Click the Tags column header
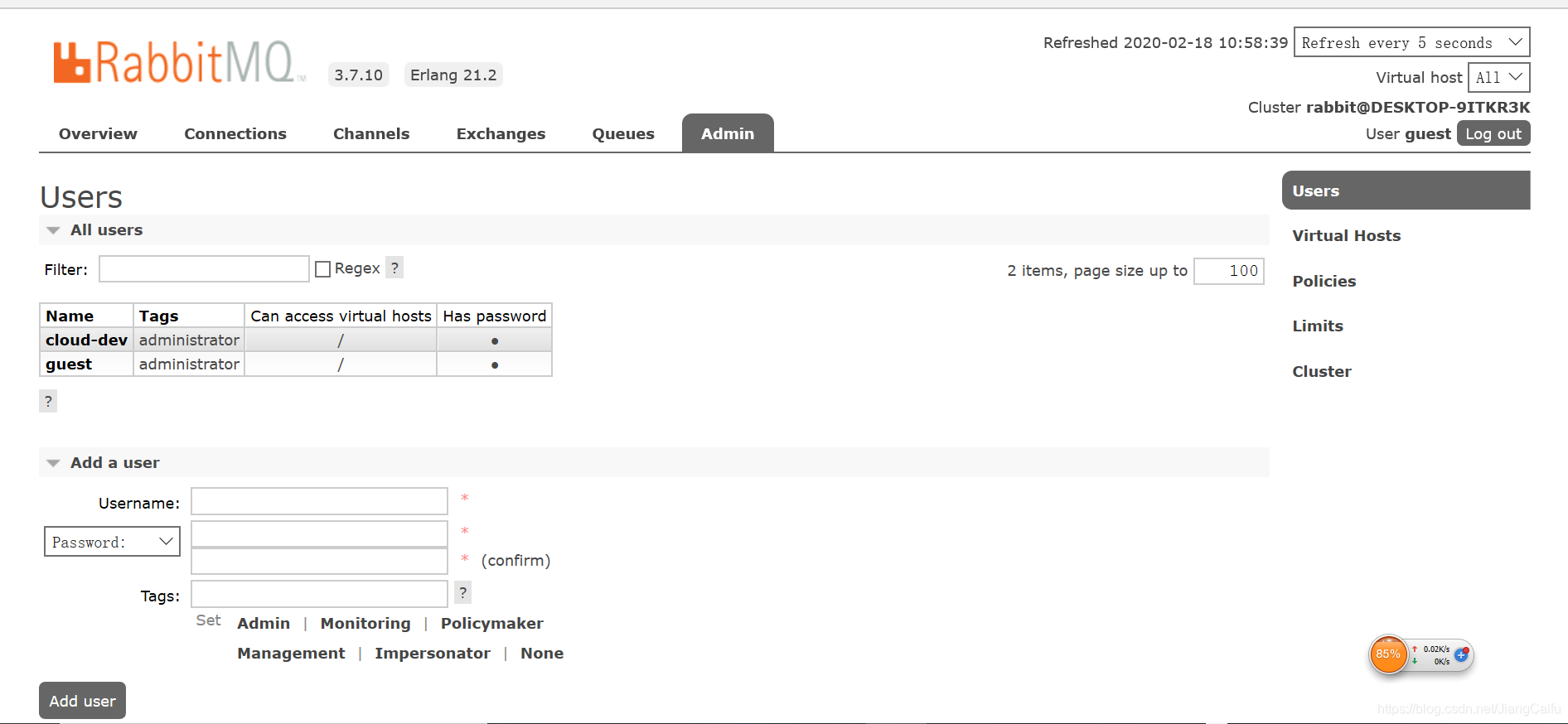Screen dimensions: 1568x724 pyautogui.click(x=189, y=316)
